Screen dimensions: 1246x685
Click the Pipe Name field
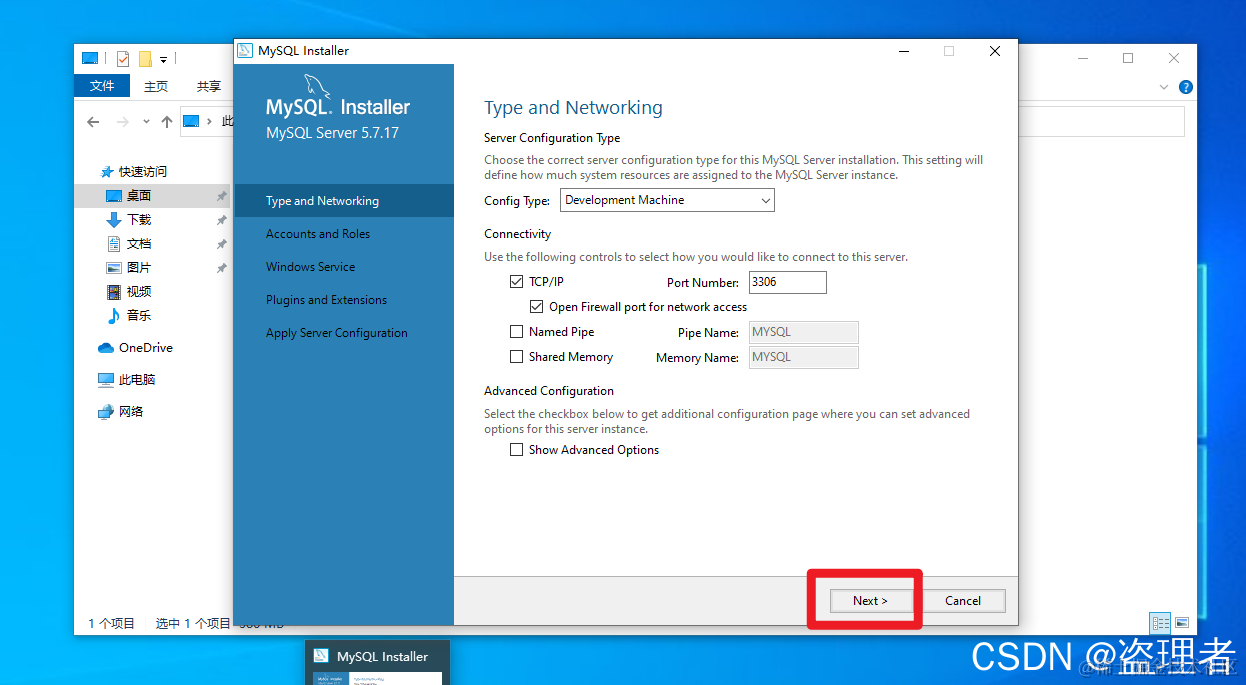(x=804, y=332)
